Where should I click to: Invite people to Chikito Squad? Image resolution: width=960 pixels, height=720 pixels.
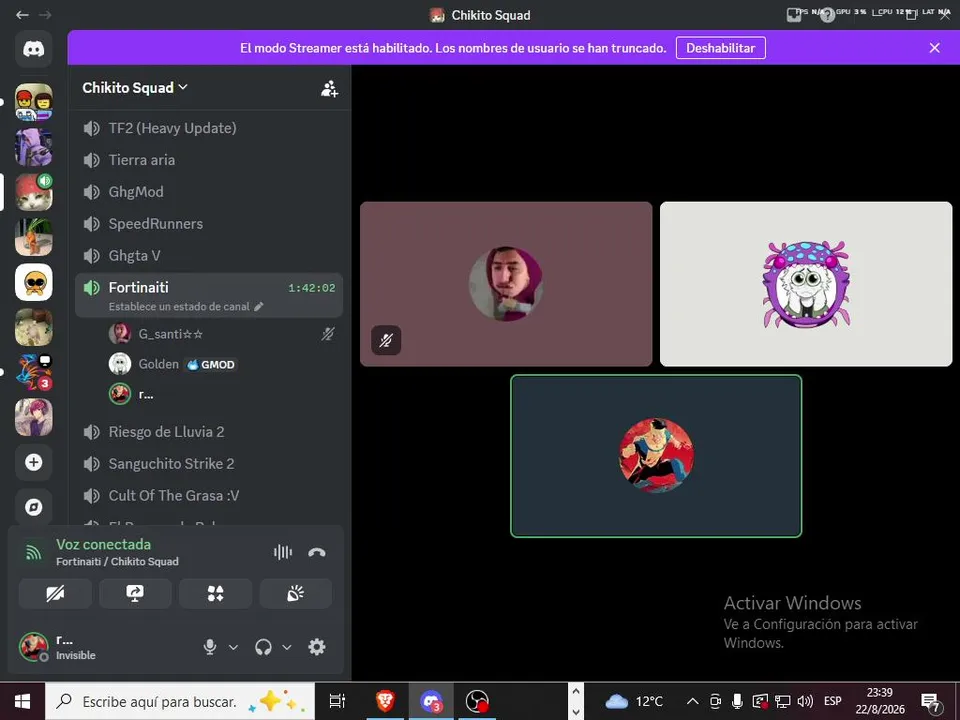(329, 89)
